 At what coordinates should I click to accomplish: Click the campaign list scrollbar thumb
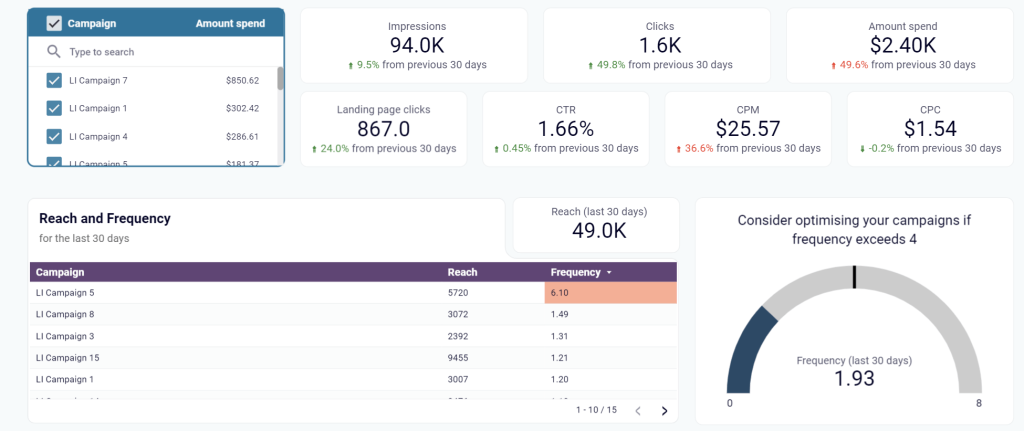click(280, 78)
